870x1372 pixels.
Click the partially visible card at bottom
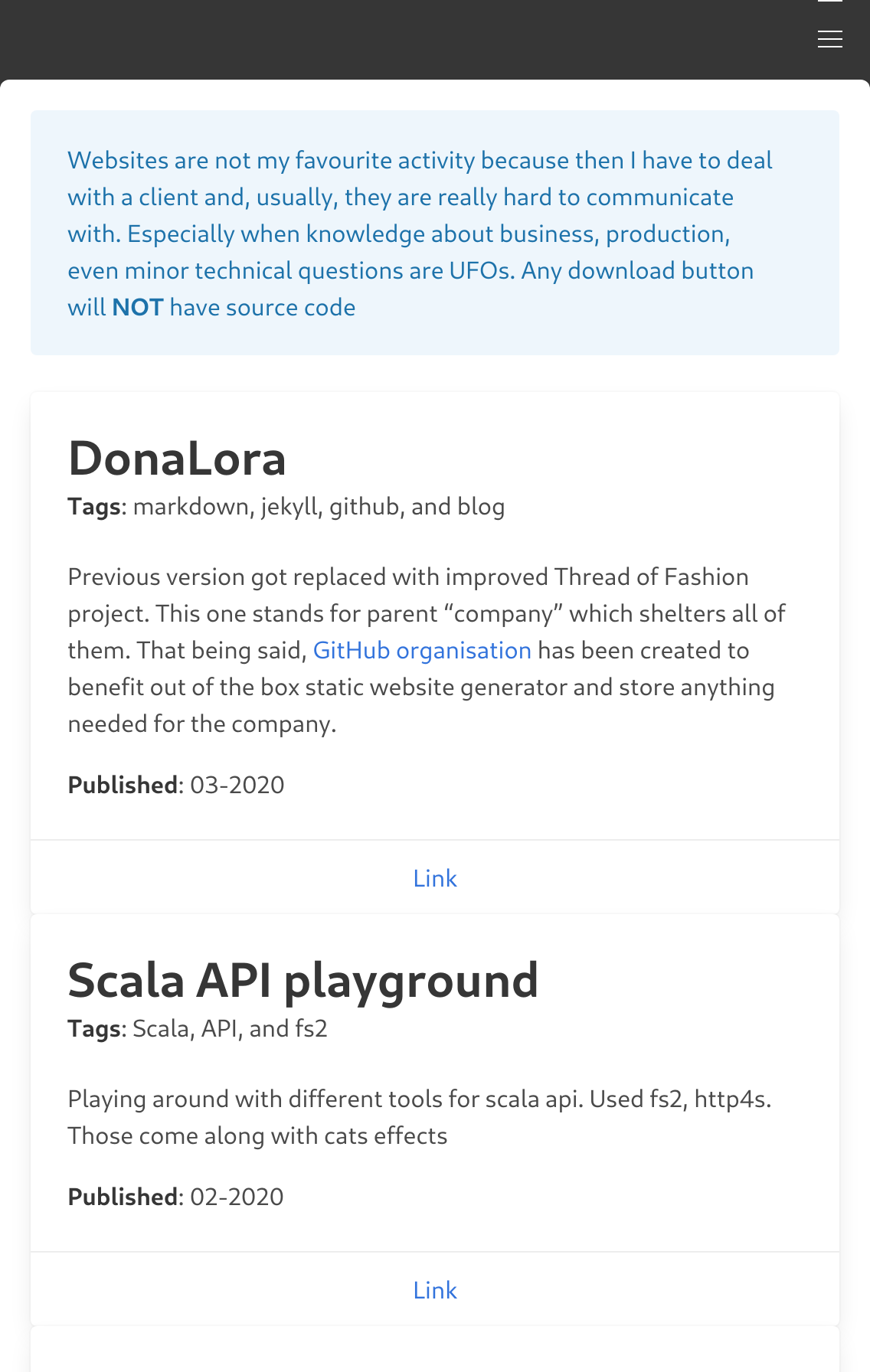(x=435, y=1351)
